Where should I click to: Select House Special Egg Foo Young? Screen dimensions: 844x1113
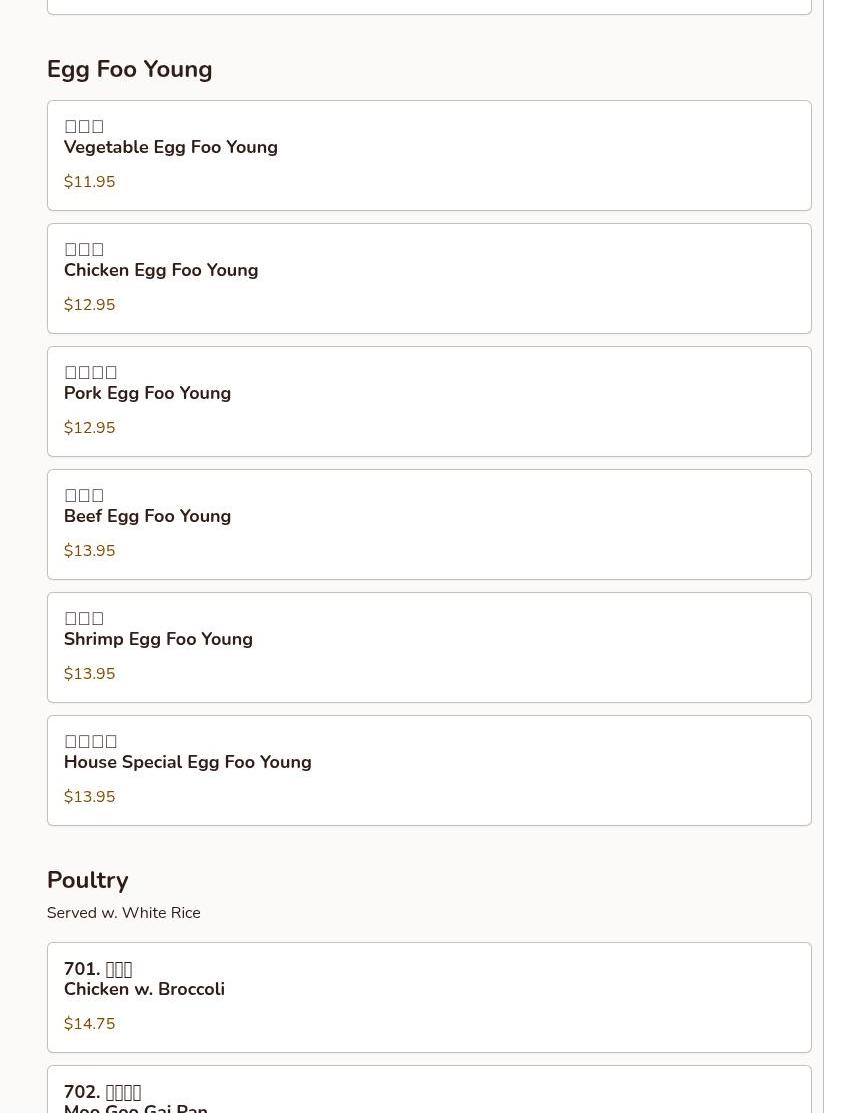coord(188,763)
